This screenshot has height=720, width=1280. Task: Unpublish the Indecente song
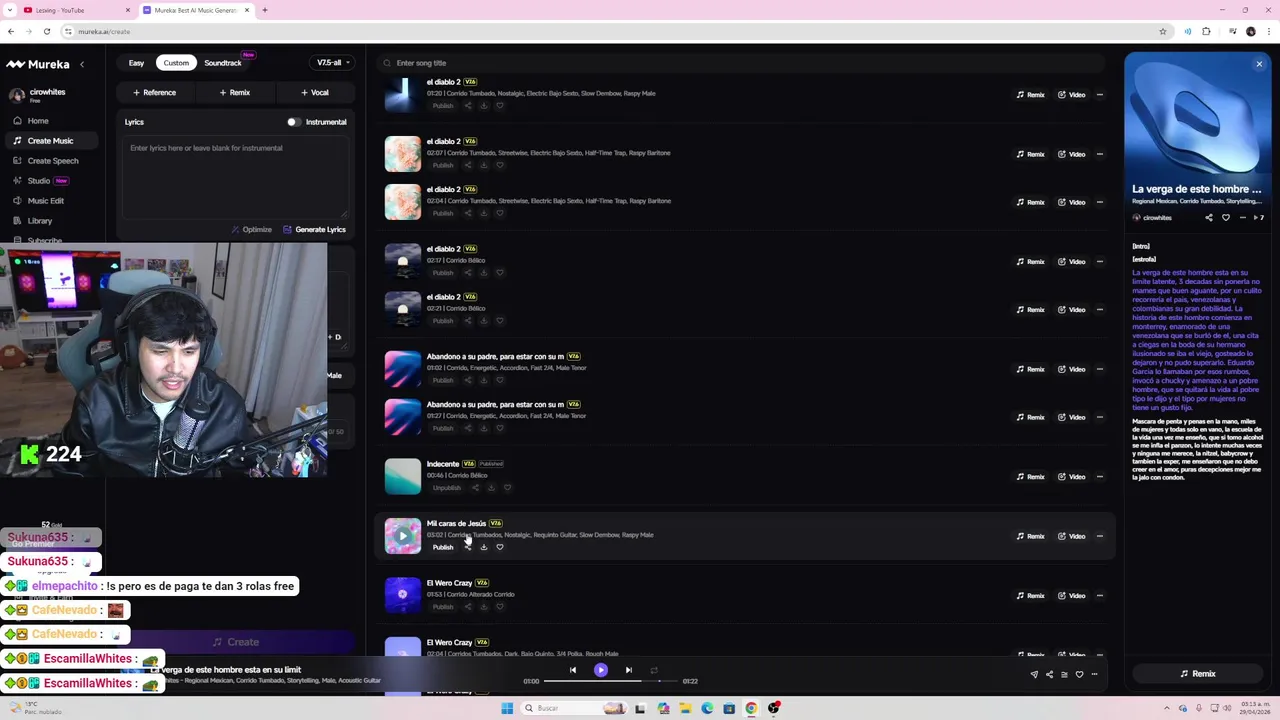coord(447,488)
